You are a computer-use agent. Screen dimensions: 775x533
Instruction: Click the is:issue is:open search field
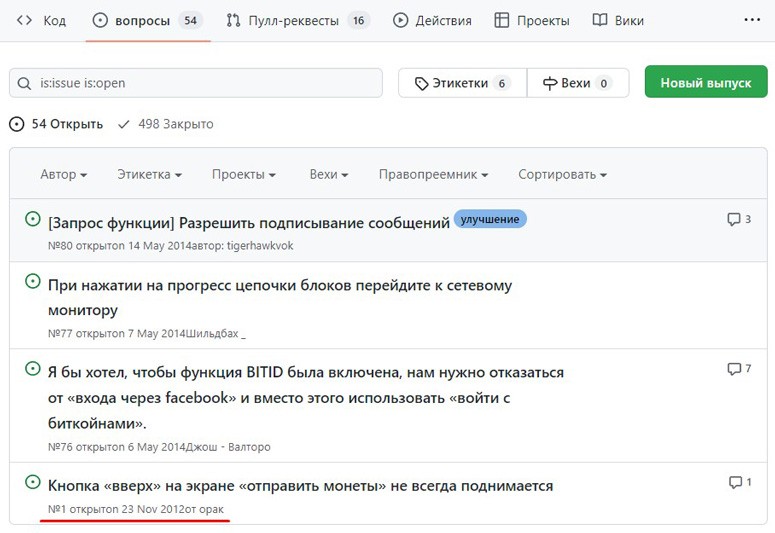coord(196,83)
